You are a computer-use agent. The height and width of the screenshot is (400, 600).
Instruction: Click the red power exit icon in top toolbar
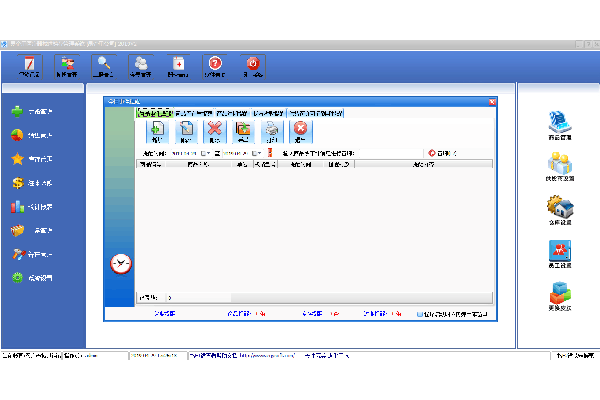click(253, 67)
